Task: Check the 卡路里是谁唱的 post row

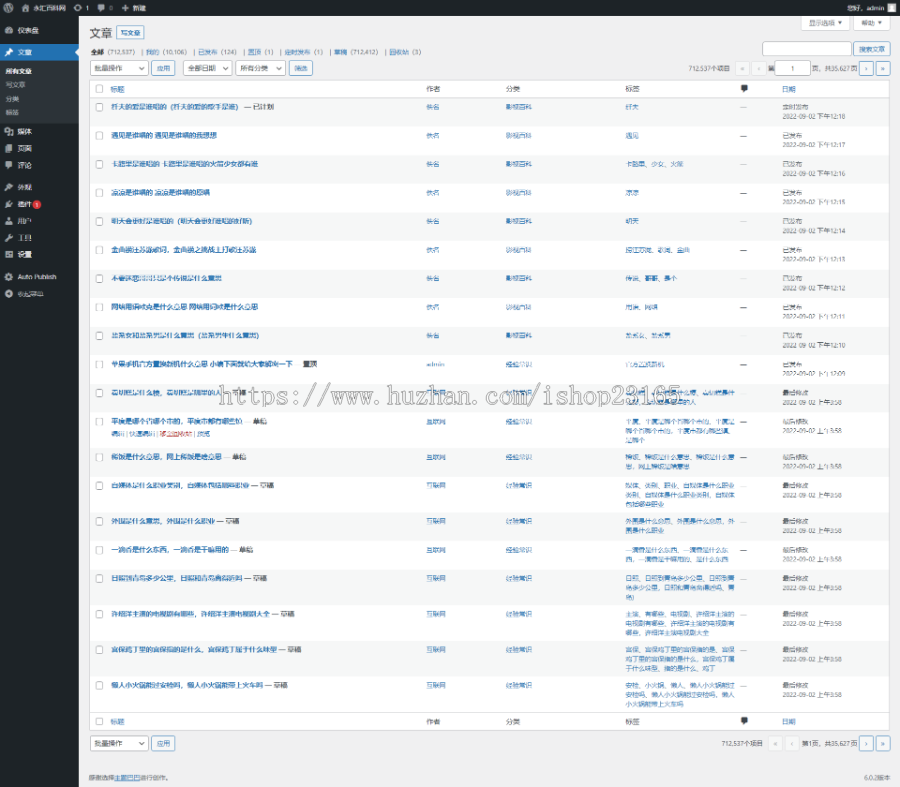Action: point(99,164)
